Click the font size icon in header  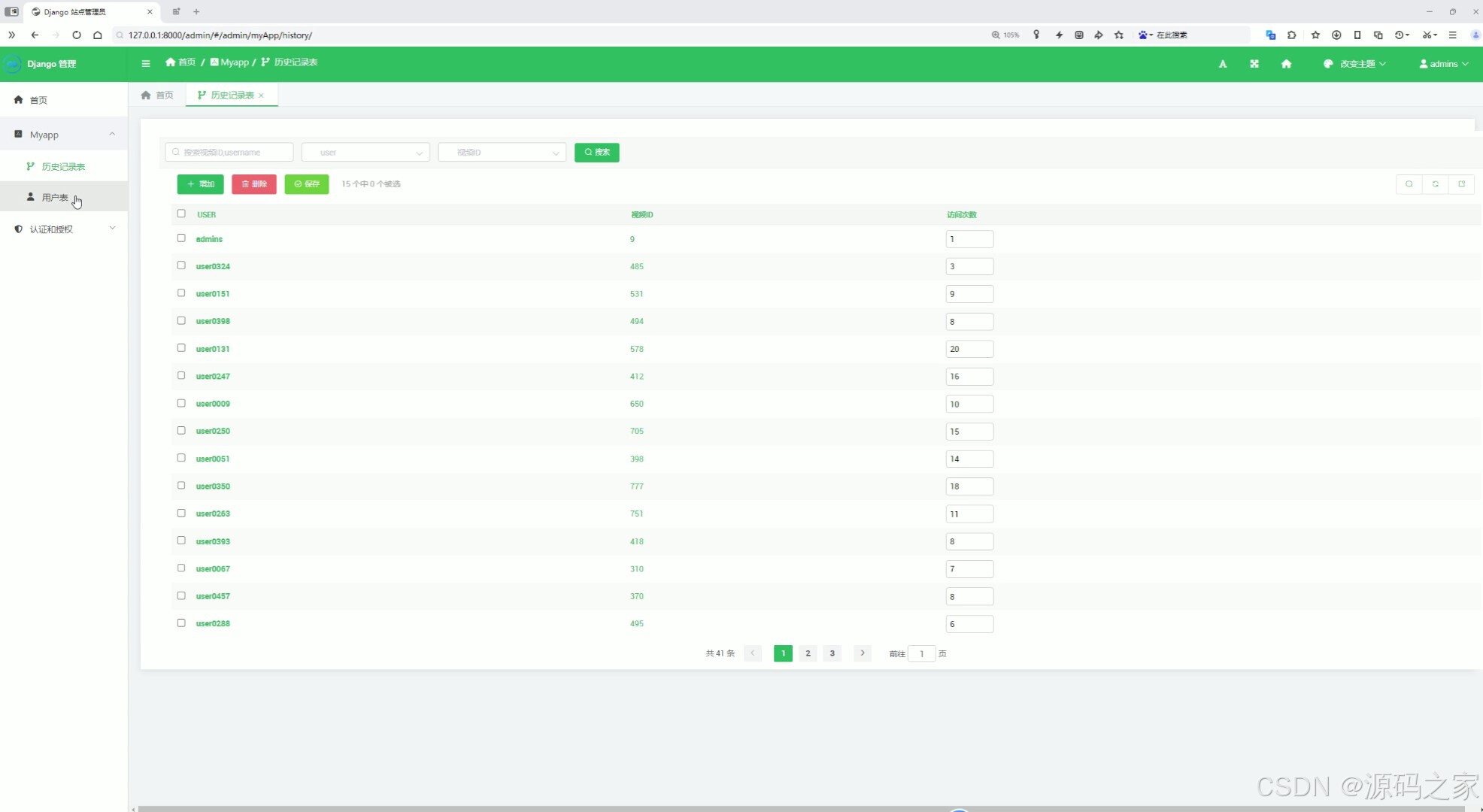1223,64
